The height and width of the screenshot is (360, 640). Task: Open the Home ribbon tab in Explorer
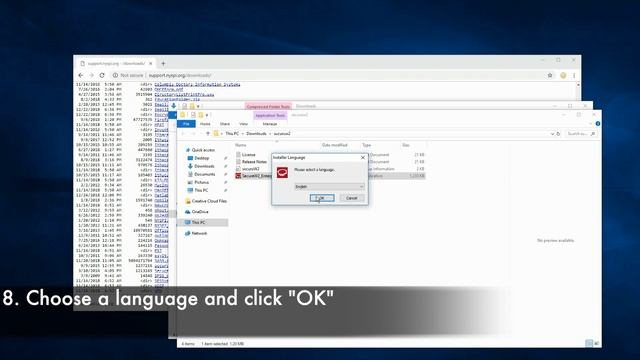tap(205, 124)
